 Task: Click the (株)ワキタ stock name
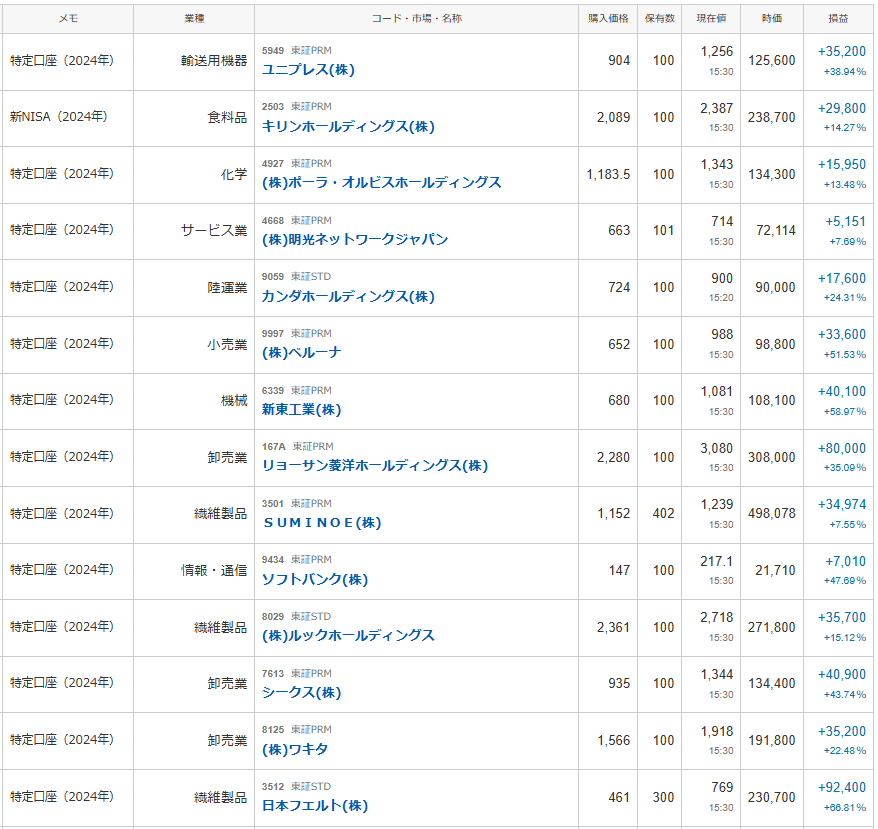point(295,750)
